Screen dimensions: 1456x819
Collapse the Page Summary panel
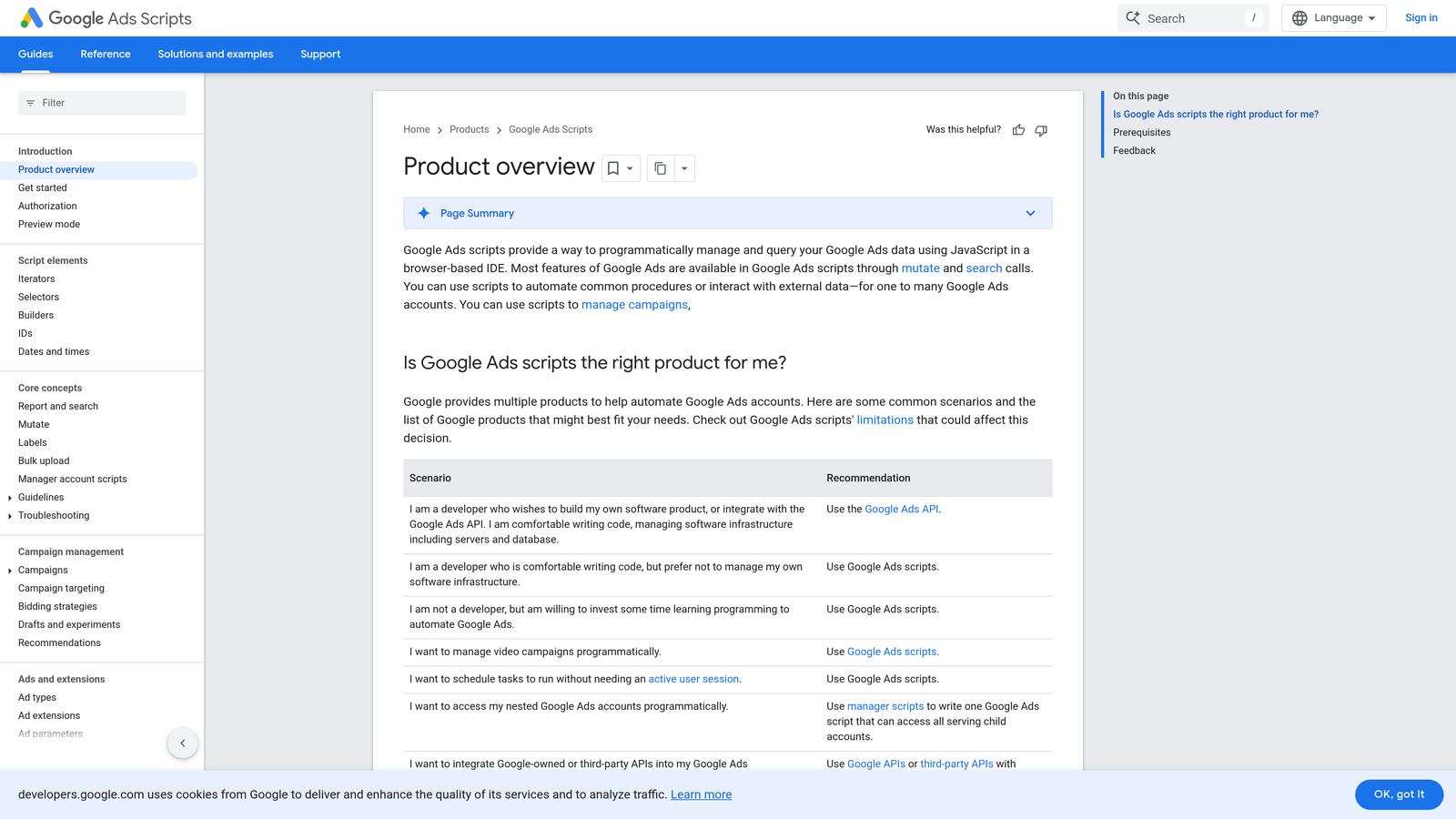pos(1030,213)
